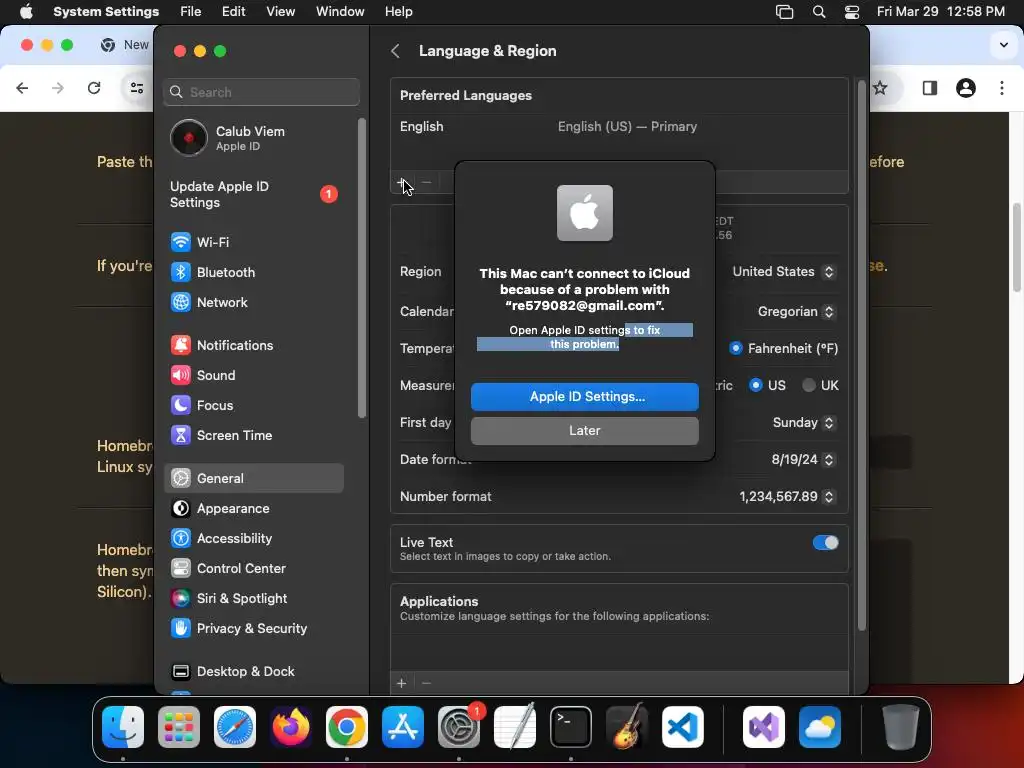Open TextEdit from the Dock
Screen dimensions: 1024x768
(x=515, y=727)
